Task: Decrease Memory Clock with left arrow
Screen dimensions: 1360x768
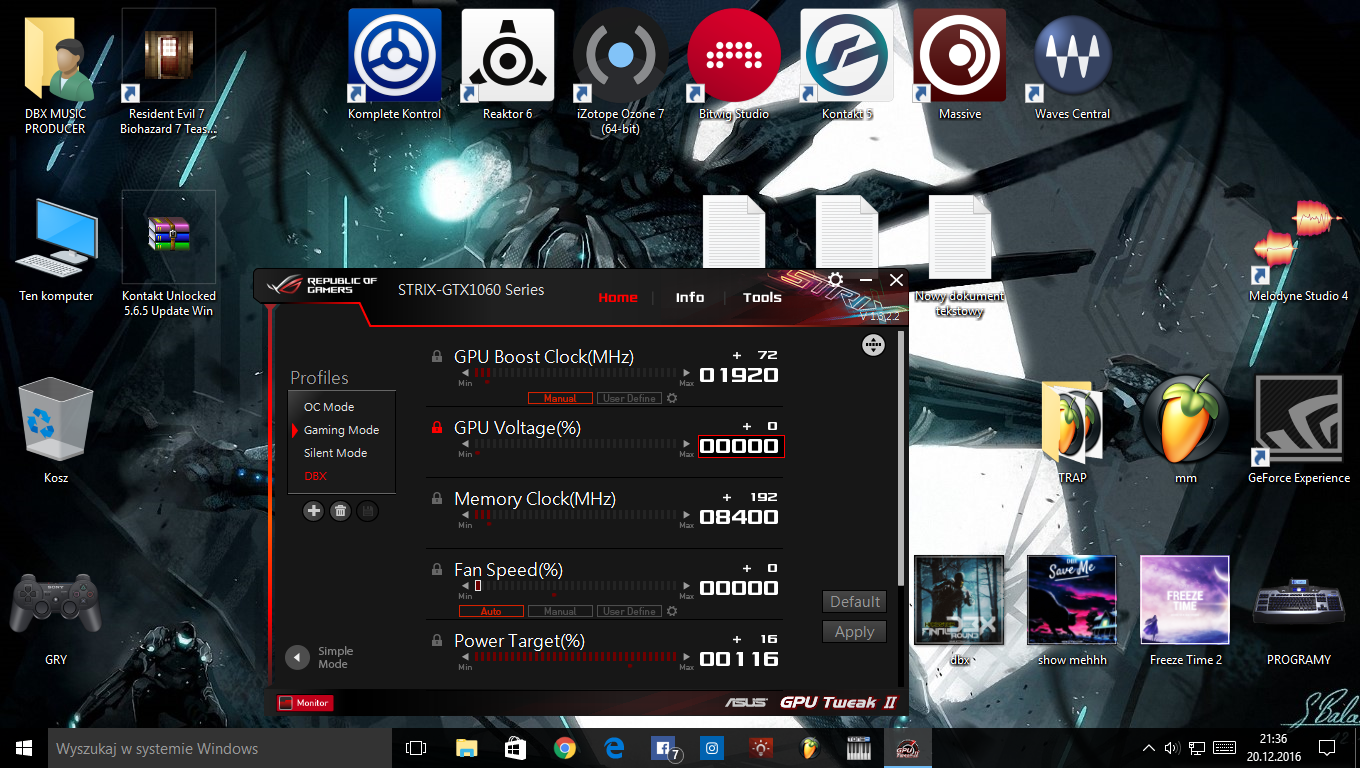Action: tap(464, 516)
